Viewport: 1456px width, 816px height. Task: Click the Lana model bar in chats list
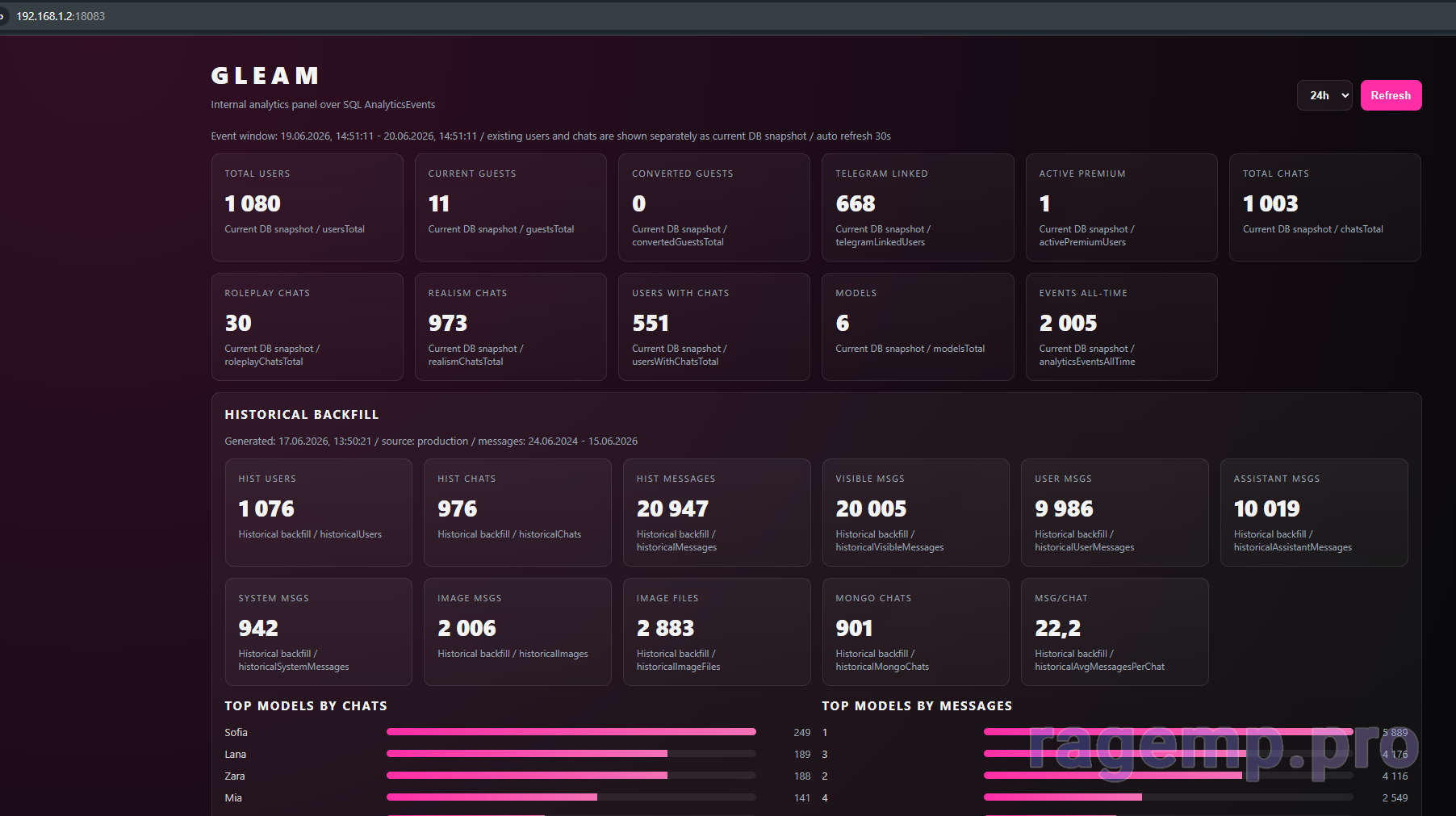click(571, 754)
